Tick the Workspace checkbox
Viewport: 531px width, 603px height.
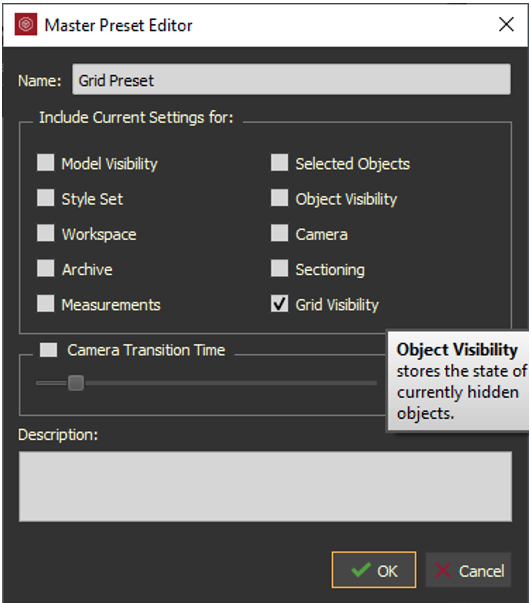(45, 233)
